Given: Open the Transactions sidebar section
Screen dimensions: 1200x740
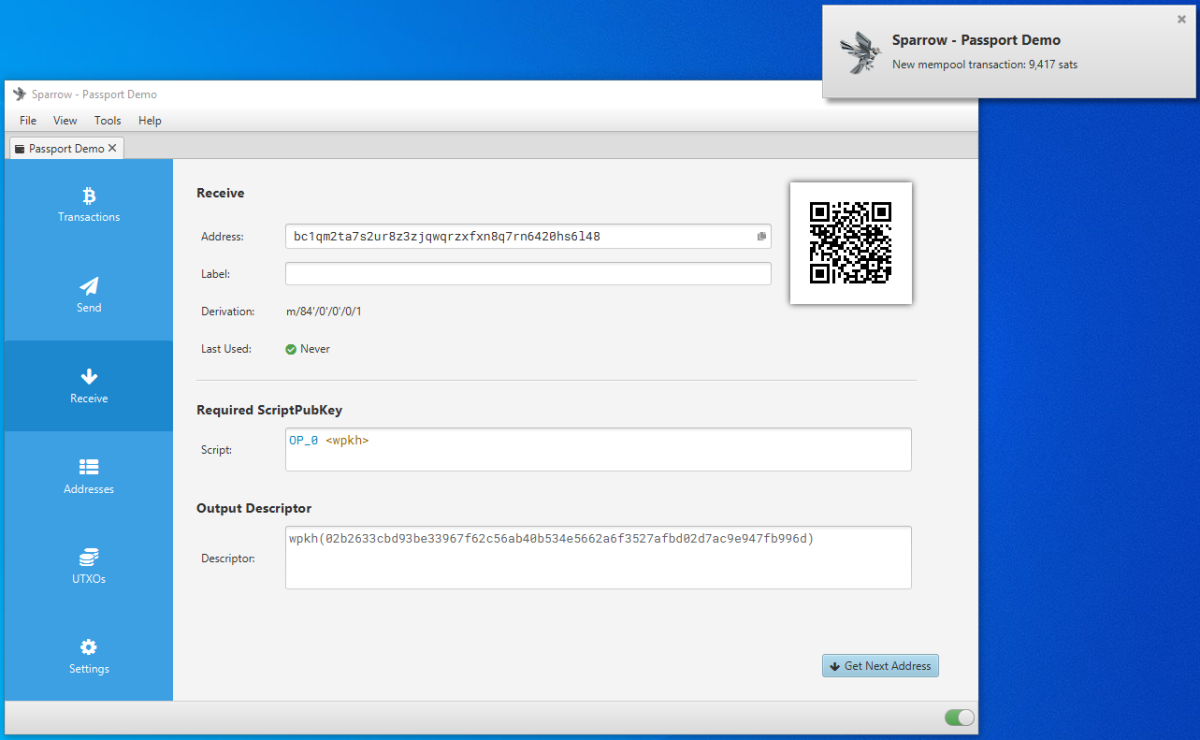Looking at the screenshot, I should pyautogui.click(x=89, y=204).
